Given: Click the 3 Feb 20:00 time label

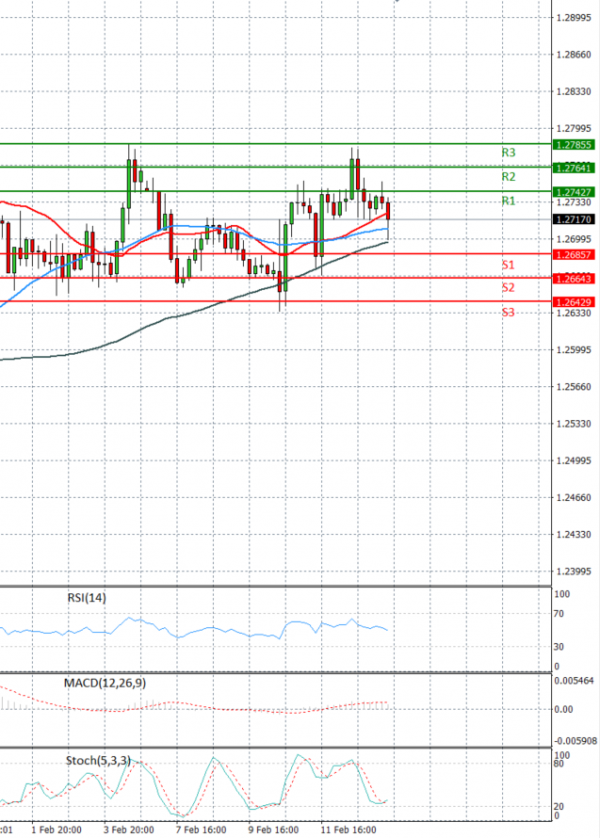Looking at the screenshot, I should [129, 830].
